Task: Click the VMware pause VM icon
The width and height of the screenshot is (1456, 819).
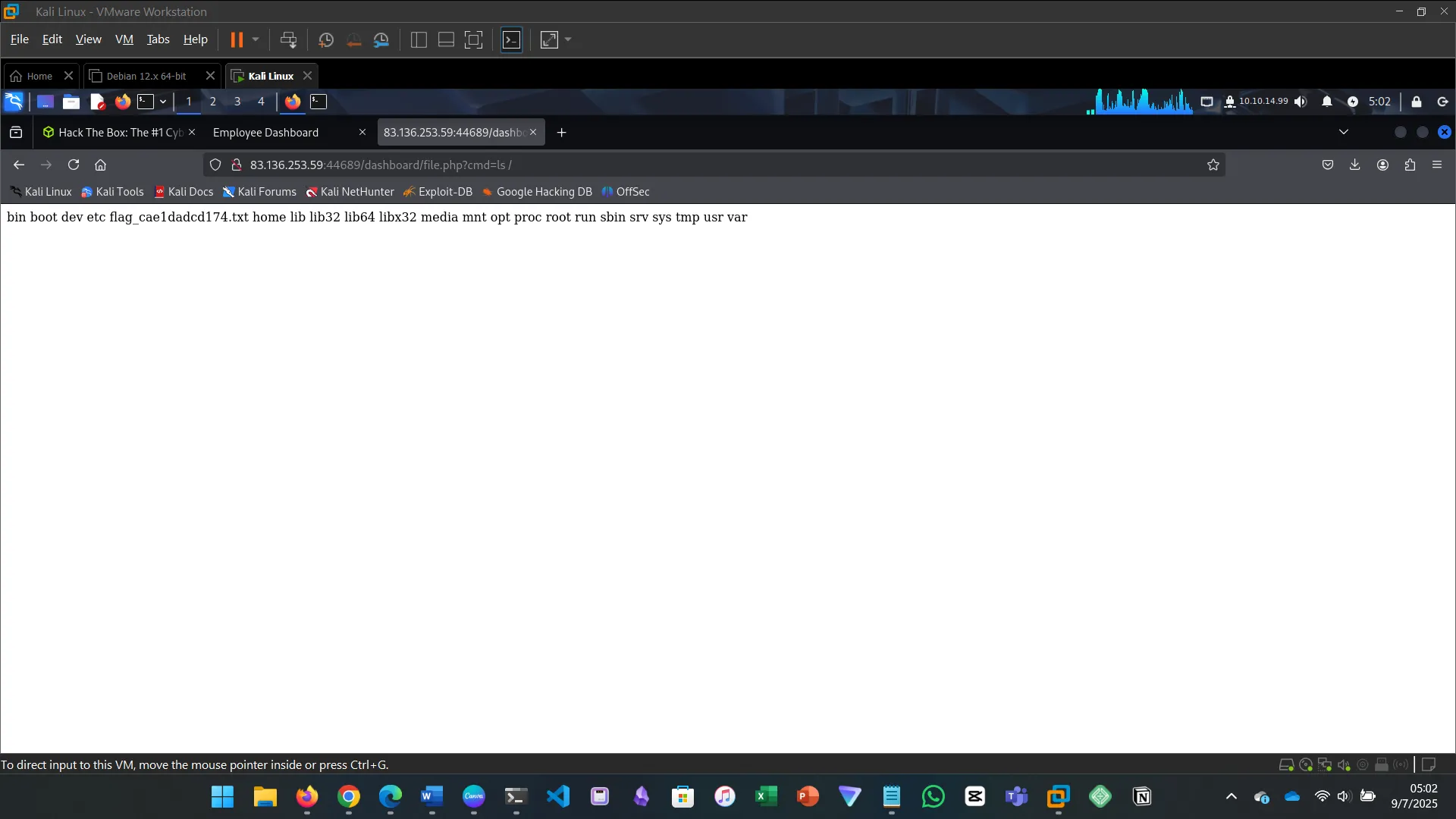Action: 237,39
